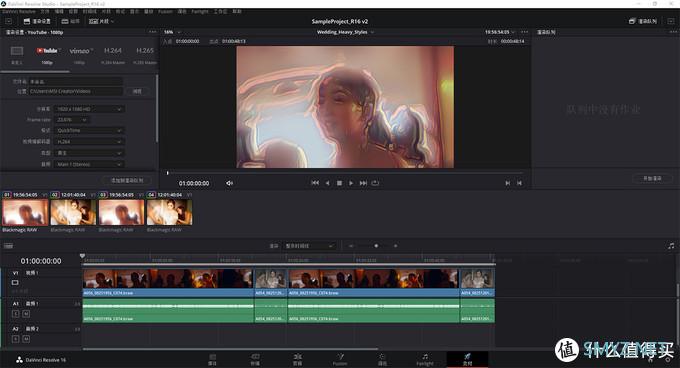Click the file name input field
Viewport: 680px width, 368px height.
76,81
